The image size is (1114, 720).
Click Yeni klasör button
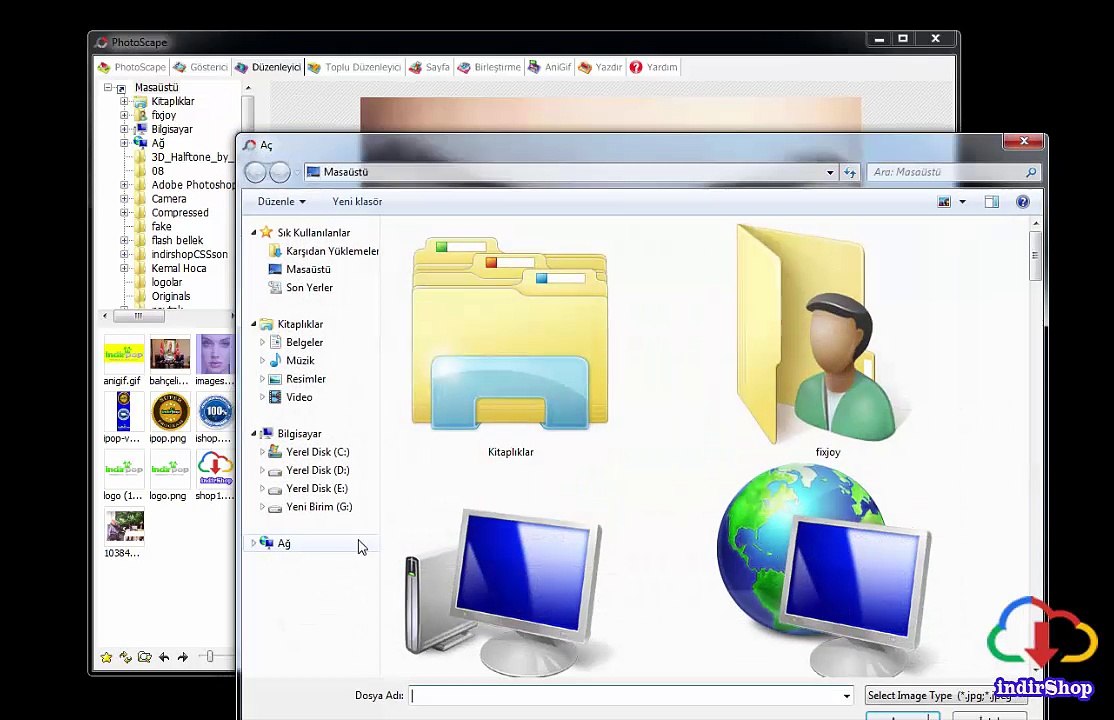pos(357,202)
